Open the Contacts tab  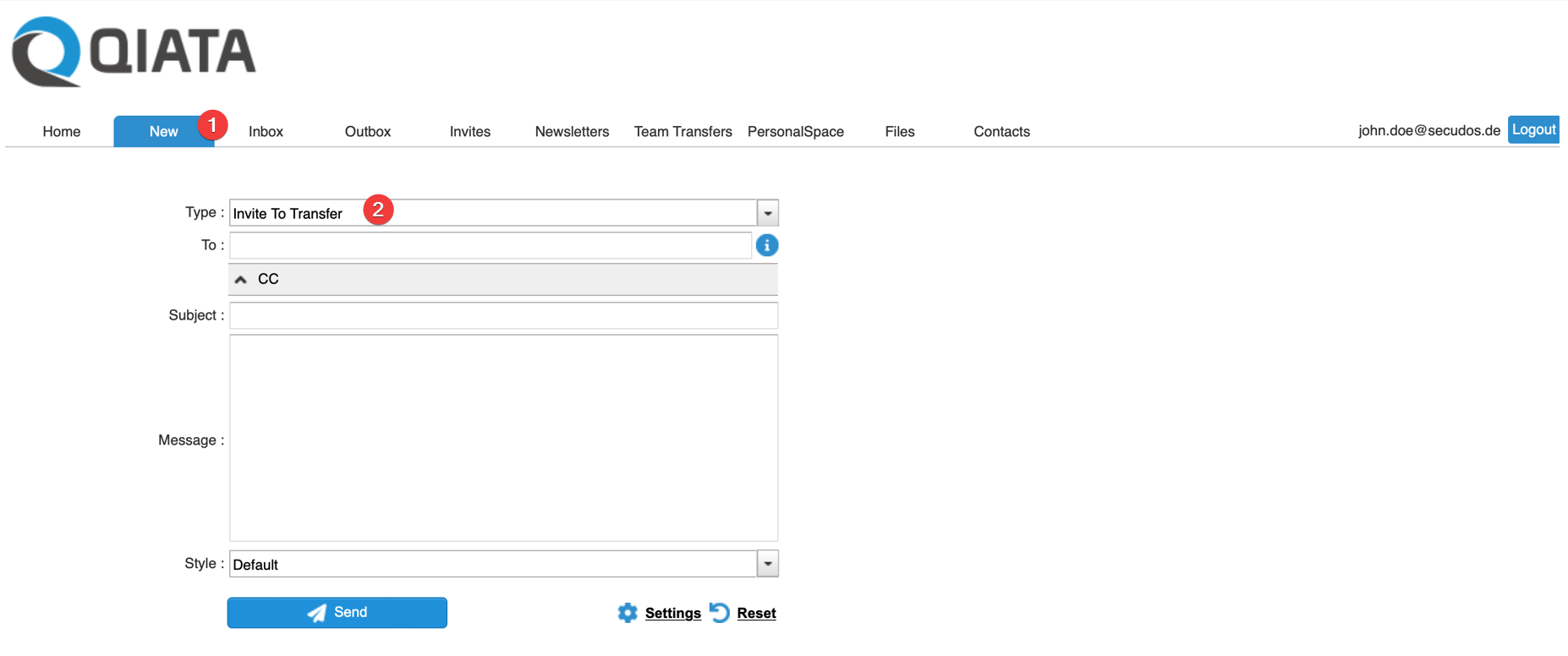[x=1001, y=132]
